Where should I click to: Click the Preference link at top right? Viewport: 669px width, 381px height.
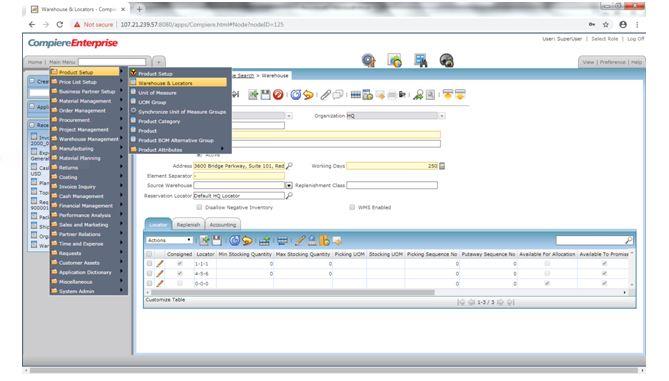[612, 62]
